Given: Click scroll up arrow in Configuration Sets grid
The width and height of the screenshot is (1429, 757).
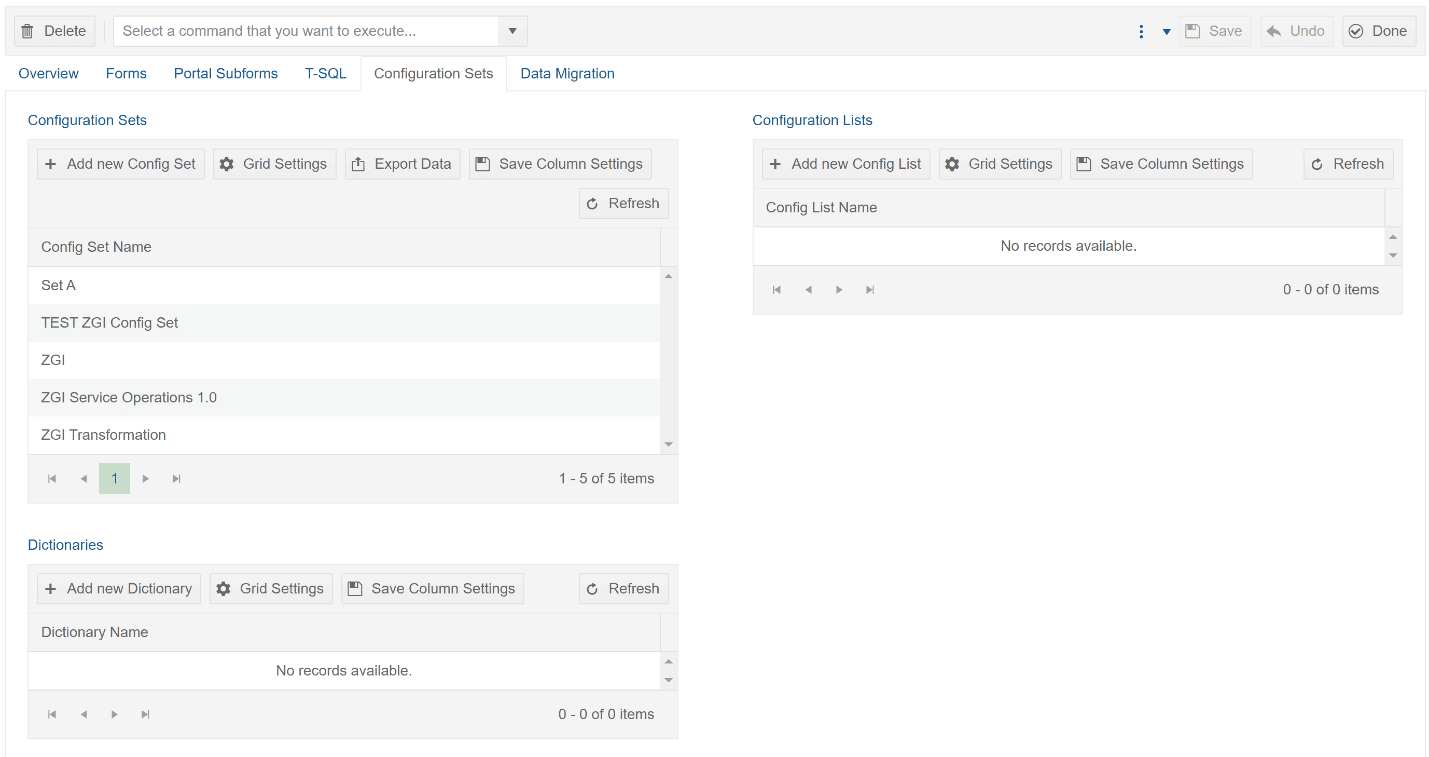Looking at the screenshot, I should coord(669,276).
